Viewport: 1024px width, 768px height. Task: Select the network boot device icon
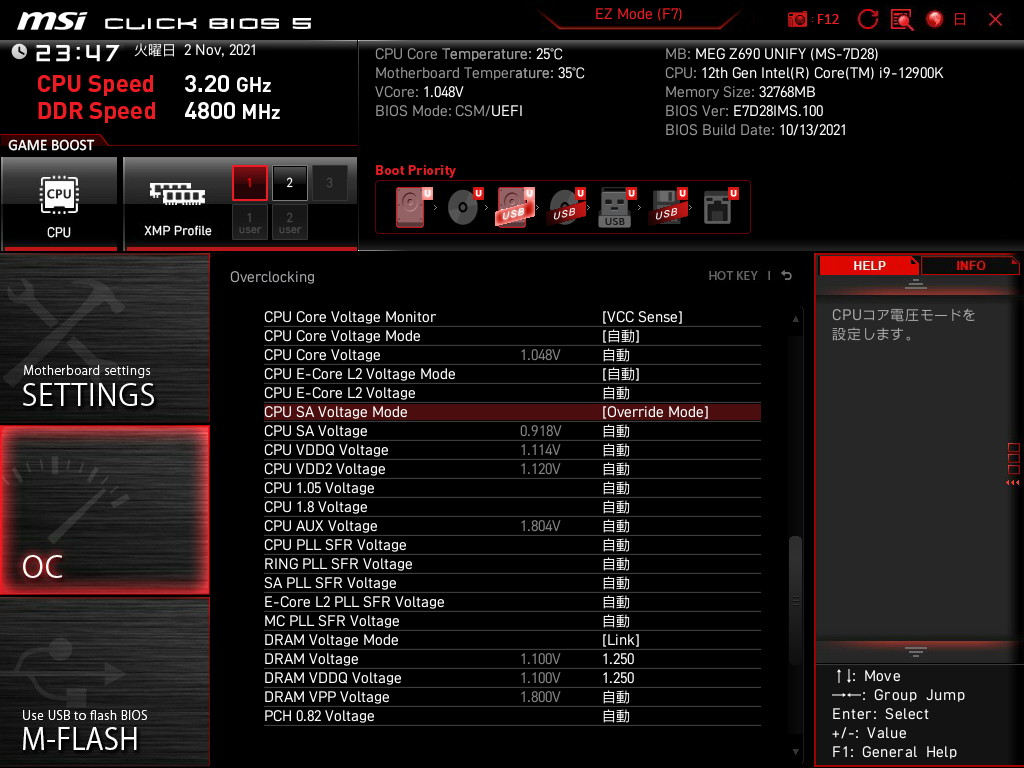tap(720, 207)
